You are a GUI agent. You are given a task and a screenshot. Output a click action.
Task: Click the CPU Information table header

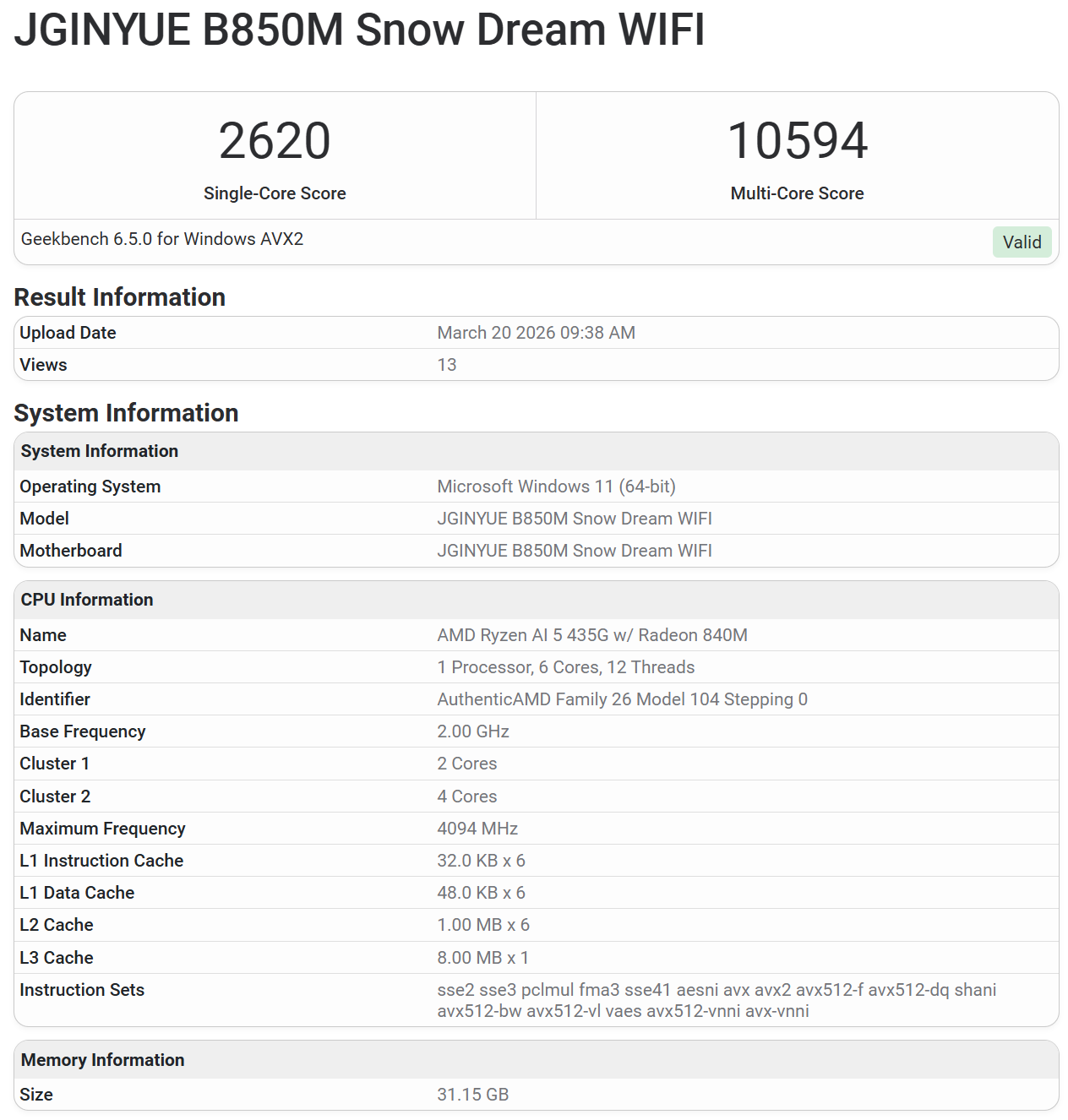tap(537, 600)
